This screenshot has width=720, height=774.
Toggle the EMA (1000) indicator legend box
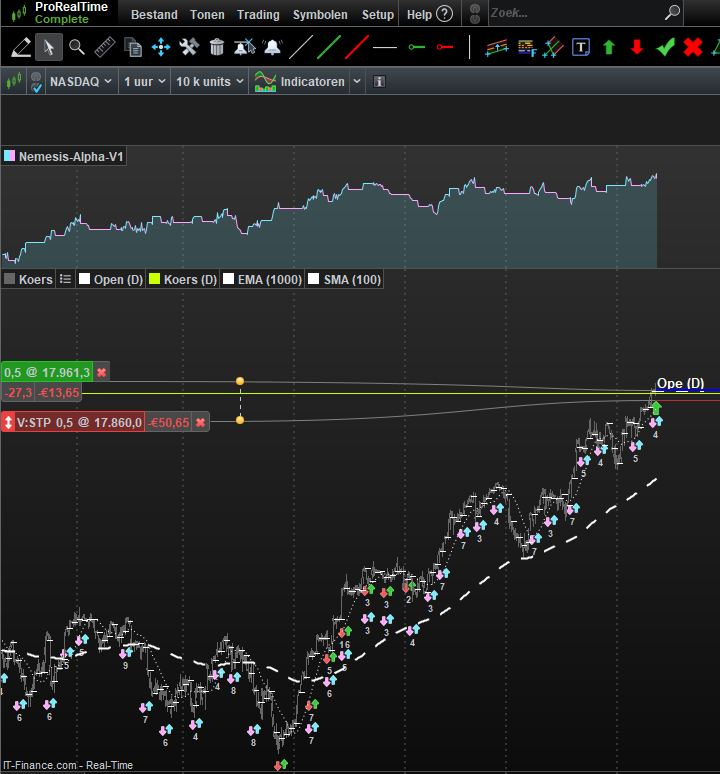click(x=229, y=280)
